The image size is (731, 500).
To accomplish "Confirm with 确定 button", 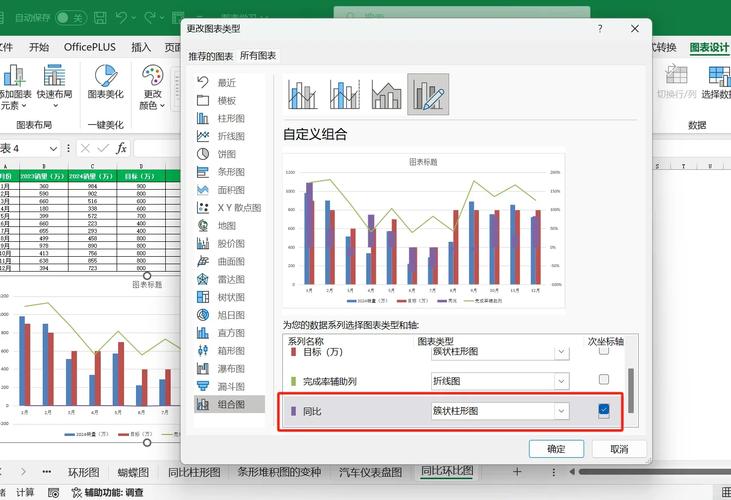I will (x=556, y=449).
